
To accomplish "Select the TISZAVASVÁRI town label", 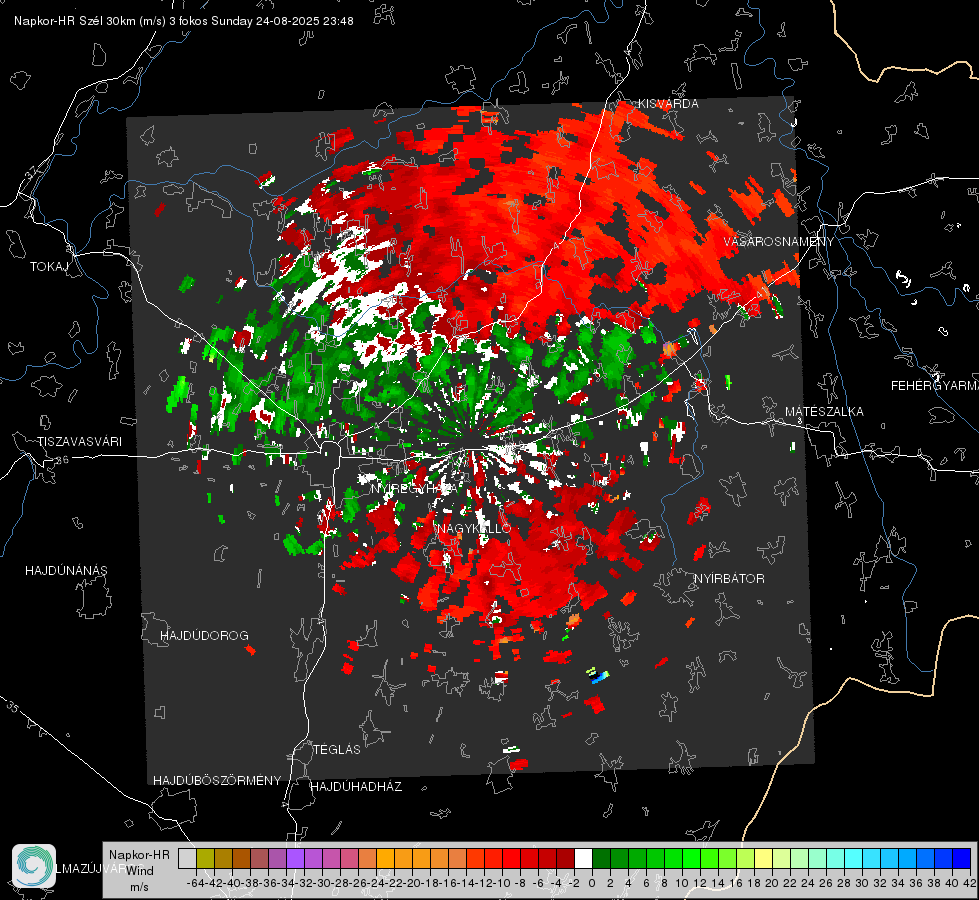I will (x=79, y=442).
